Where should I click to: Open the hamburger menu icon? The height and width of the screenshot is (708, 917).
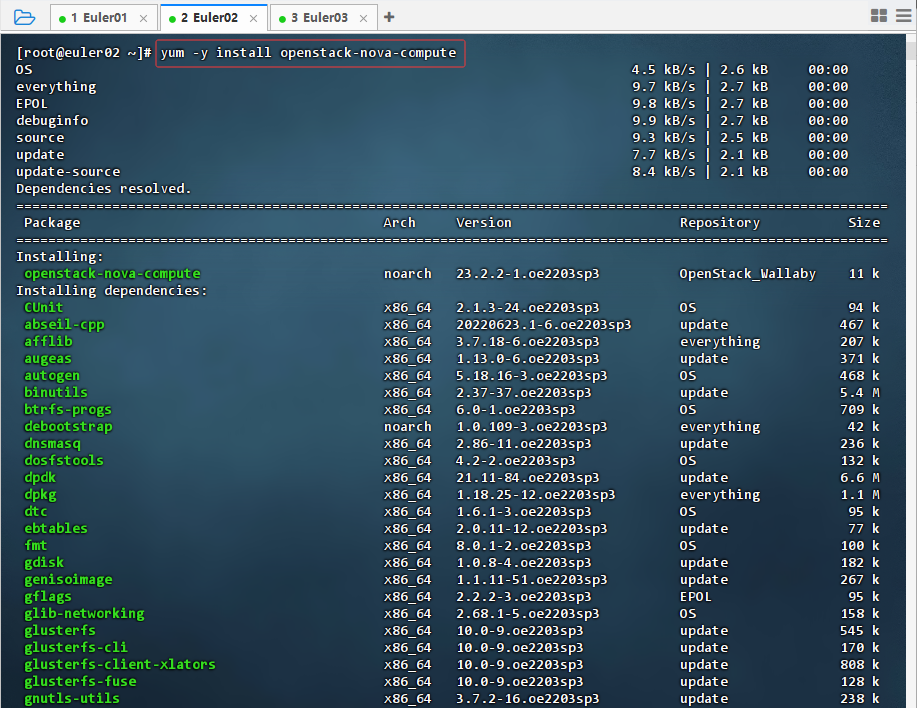coord(904,16)
